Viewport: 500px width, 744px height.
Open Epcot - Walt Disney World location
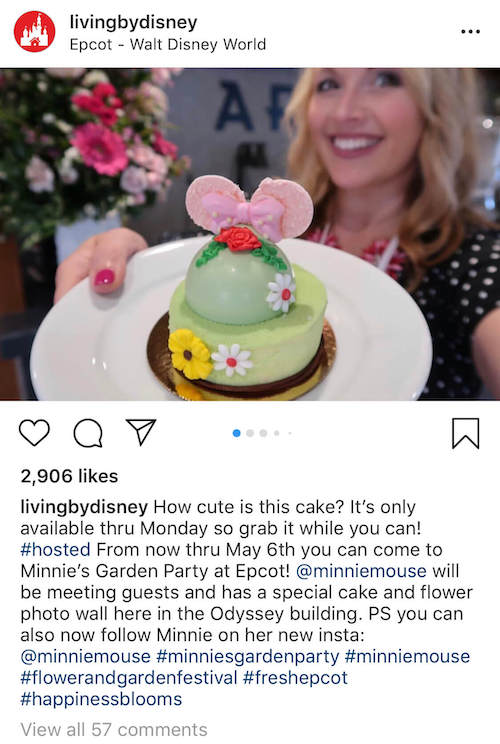pos(167,45)
